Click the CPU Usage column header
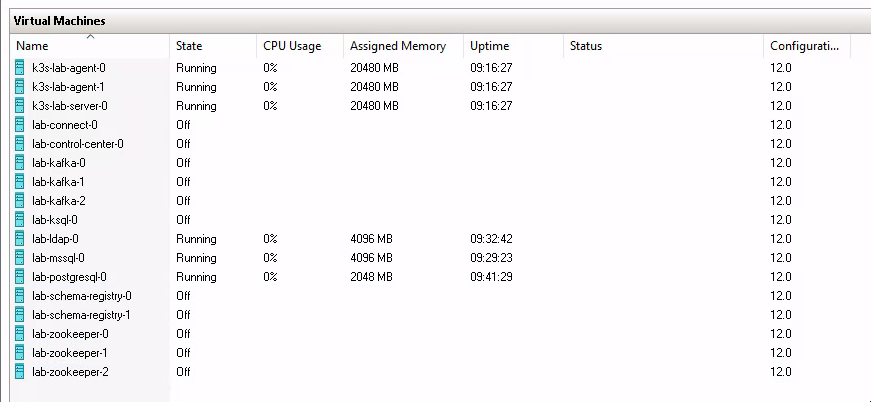The height and width of the screenshot is (402, 871). click(x=292, y=46)
